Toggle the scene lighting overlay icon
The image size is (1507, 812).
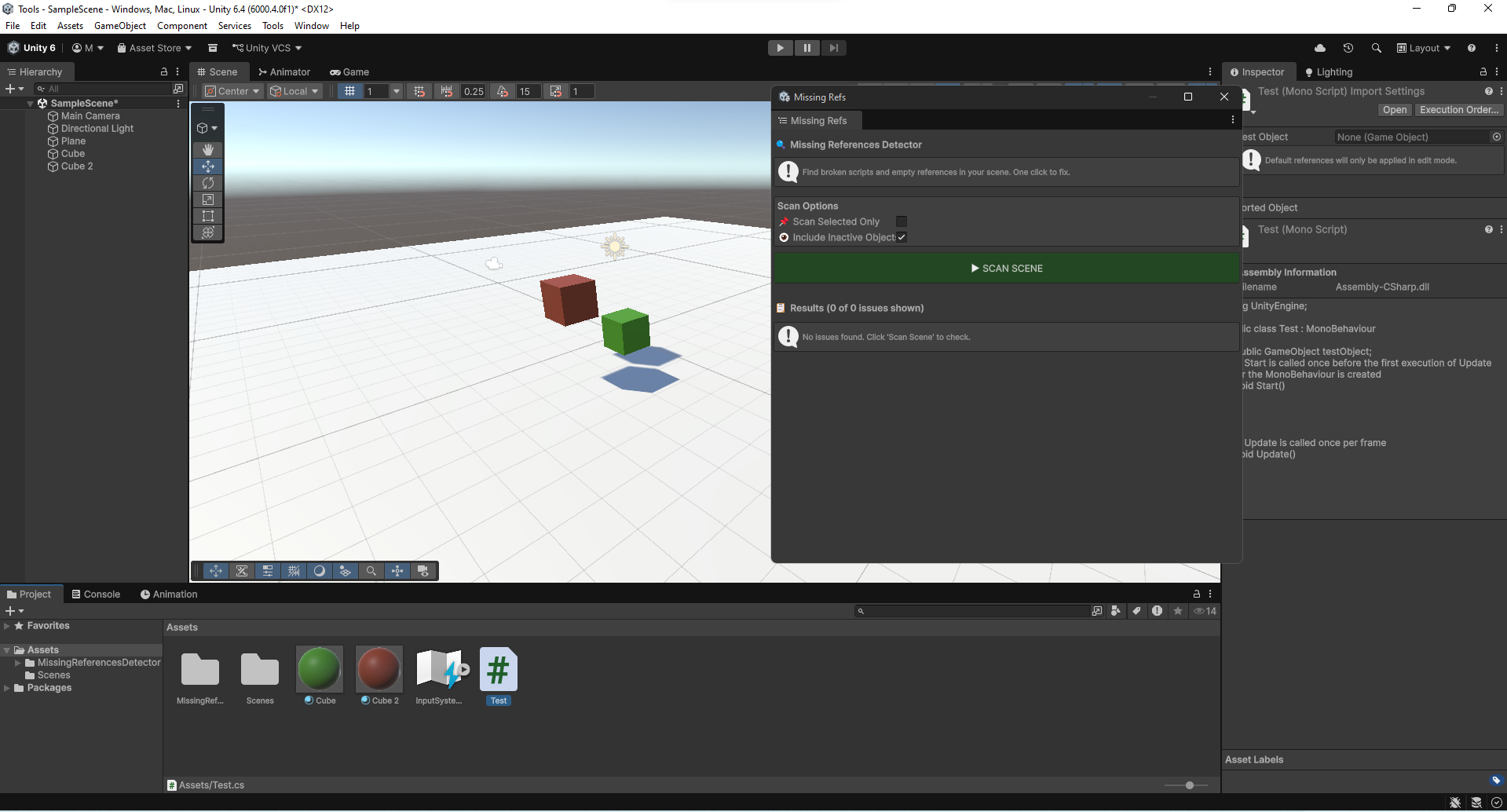[320, 571]
